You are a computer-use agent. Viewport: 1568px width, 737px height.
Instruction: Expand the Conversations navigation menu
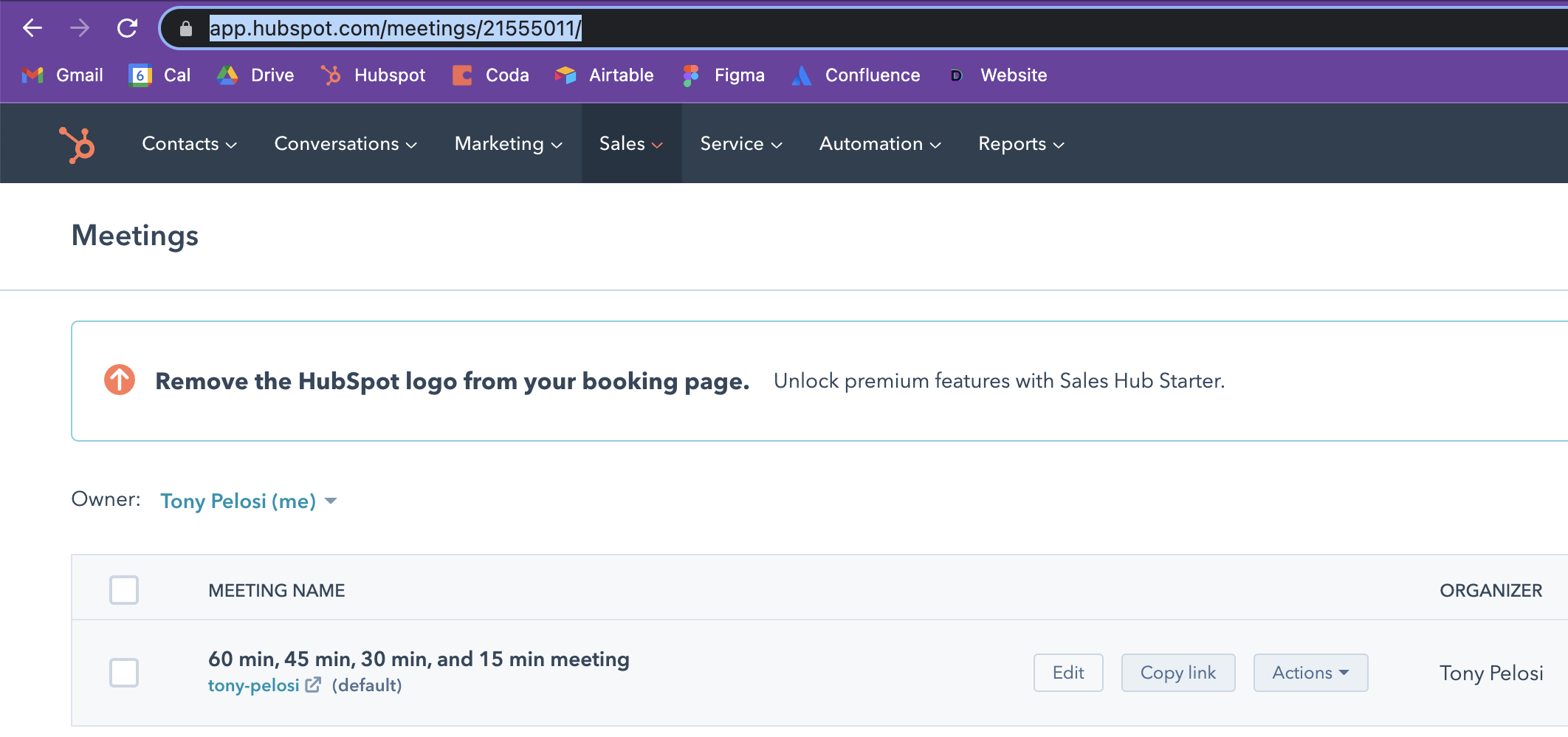346,144
